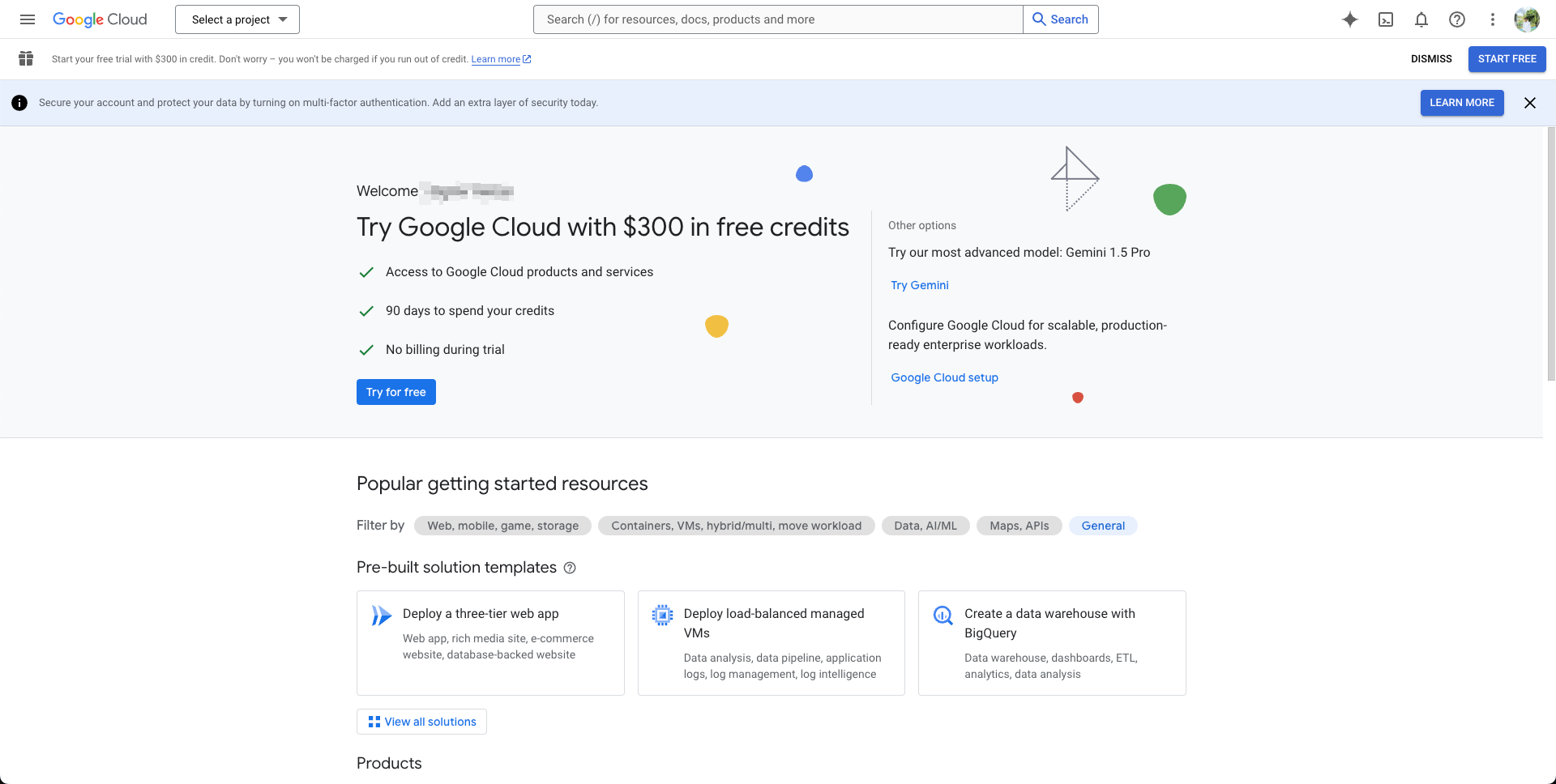Open Create a data warehouse with BigQuery card
Image resolution: width=1556 pixels, height=784 pixels.
(x=1052, y=643)
